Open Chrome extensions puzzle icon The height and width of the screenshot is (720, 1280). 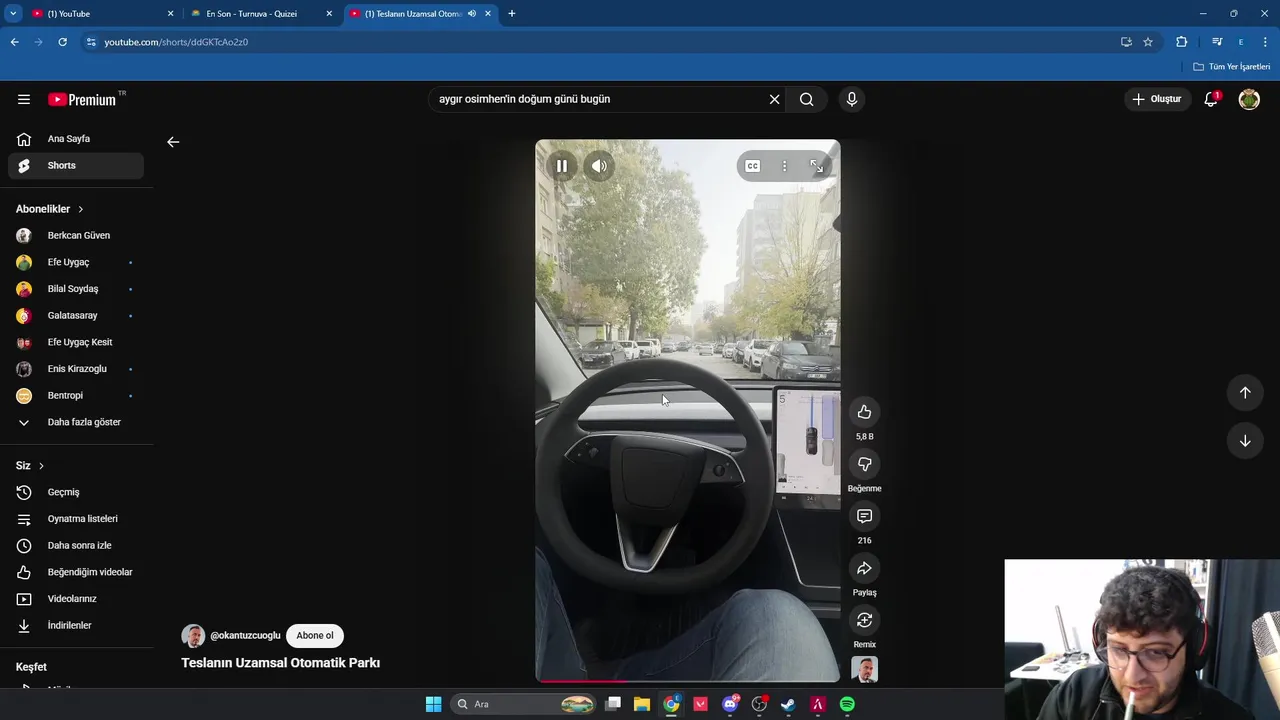1182,42
